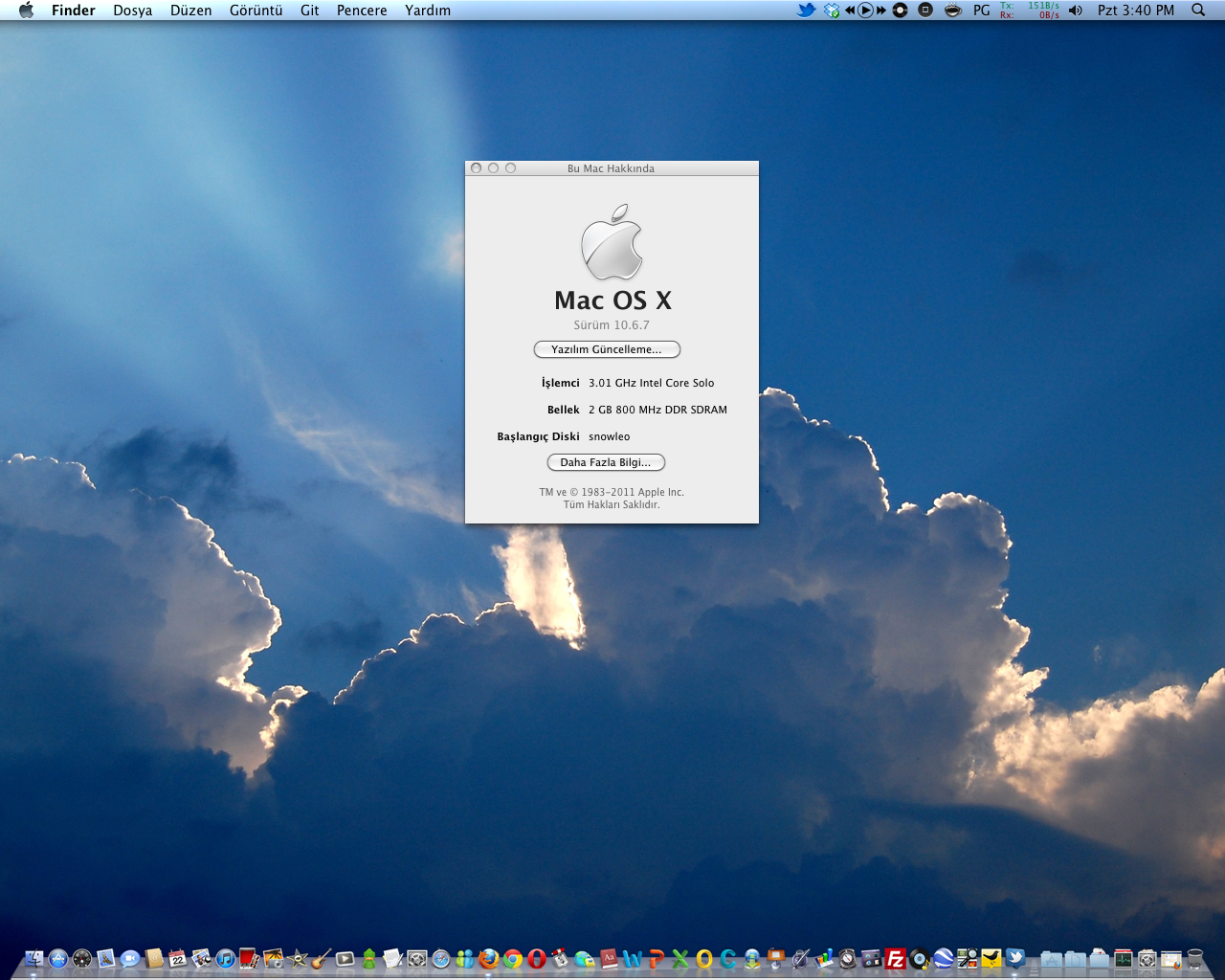Open the yellow bird Twitter client in Dock
The width and height of the screenshot is (1225, 980).
tap(991, 958)
